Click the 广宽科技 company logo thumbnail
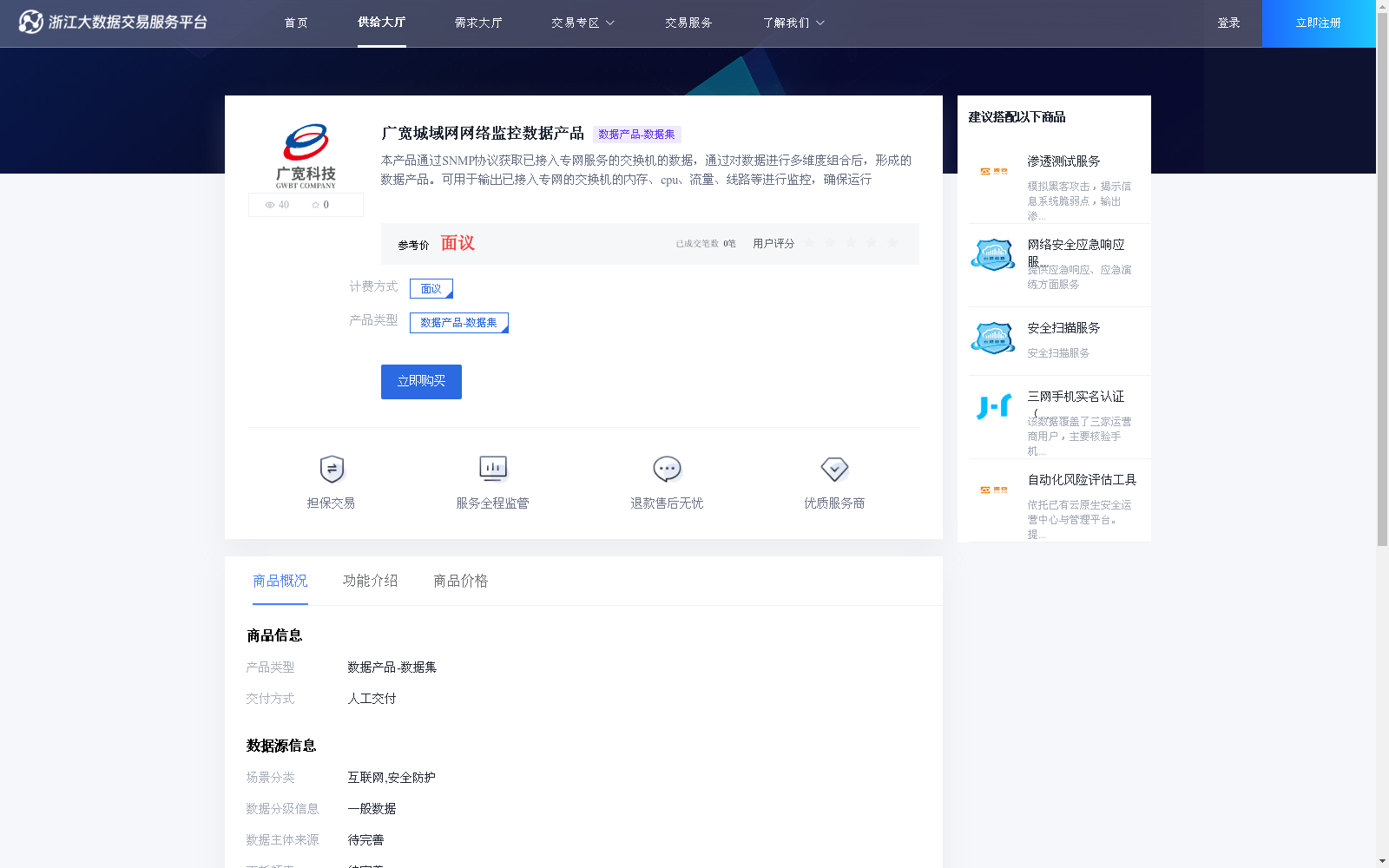The height and width of the screenshot is (868, 1389). tap(306, 155)
